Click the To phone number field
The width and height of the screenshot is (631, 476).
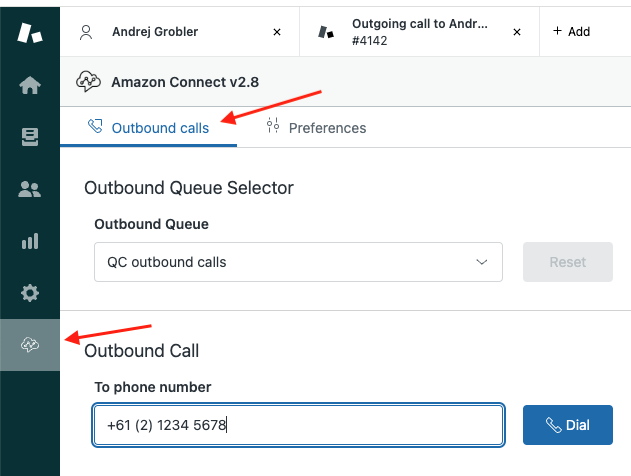[x=298, y=425]
